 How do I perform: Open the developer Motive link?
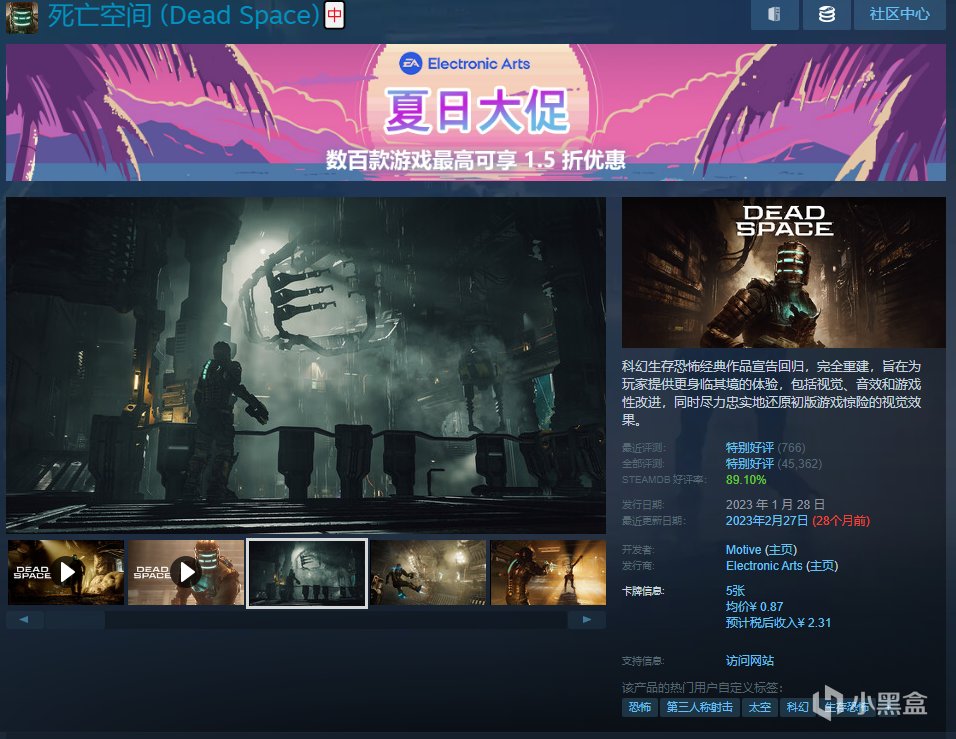coord(743,550)
